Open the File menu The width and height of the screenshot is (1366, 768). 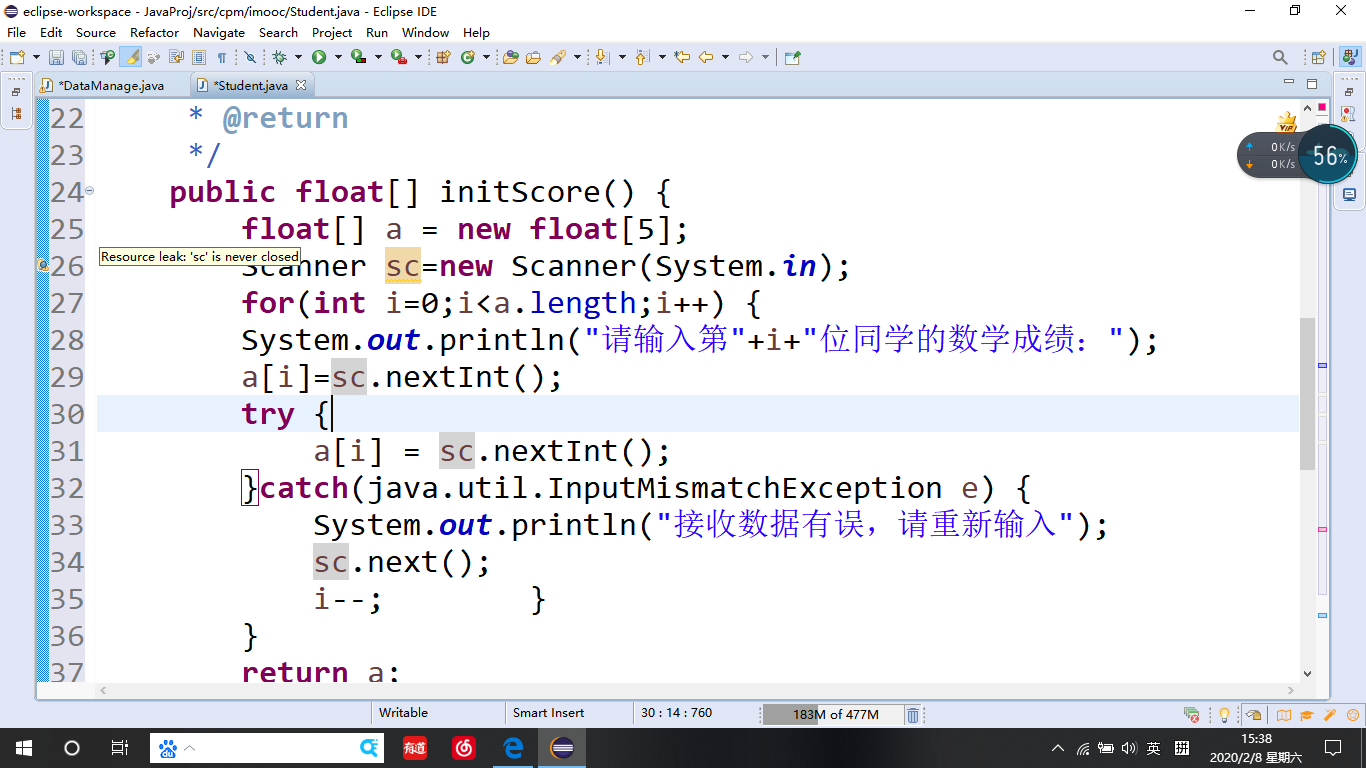16,32
